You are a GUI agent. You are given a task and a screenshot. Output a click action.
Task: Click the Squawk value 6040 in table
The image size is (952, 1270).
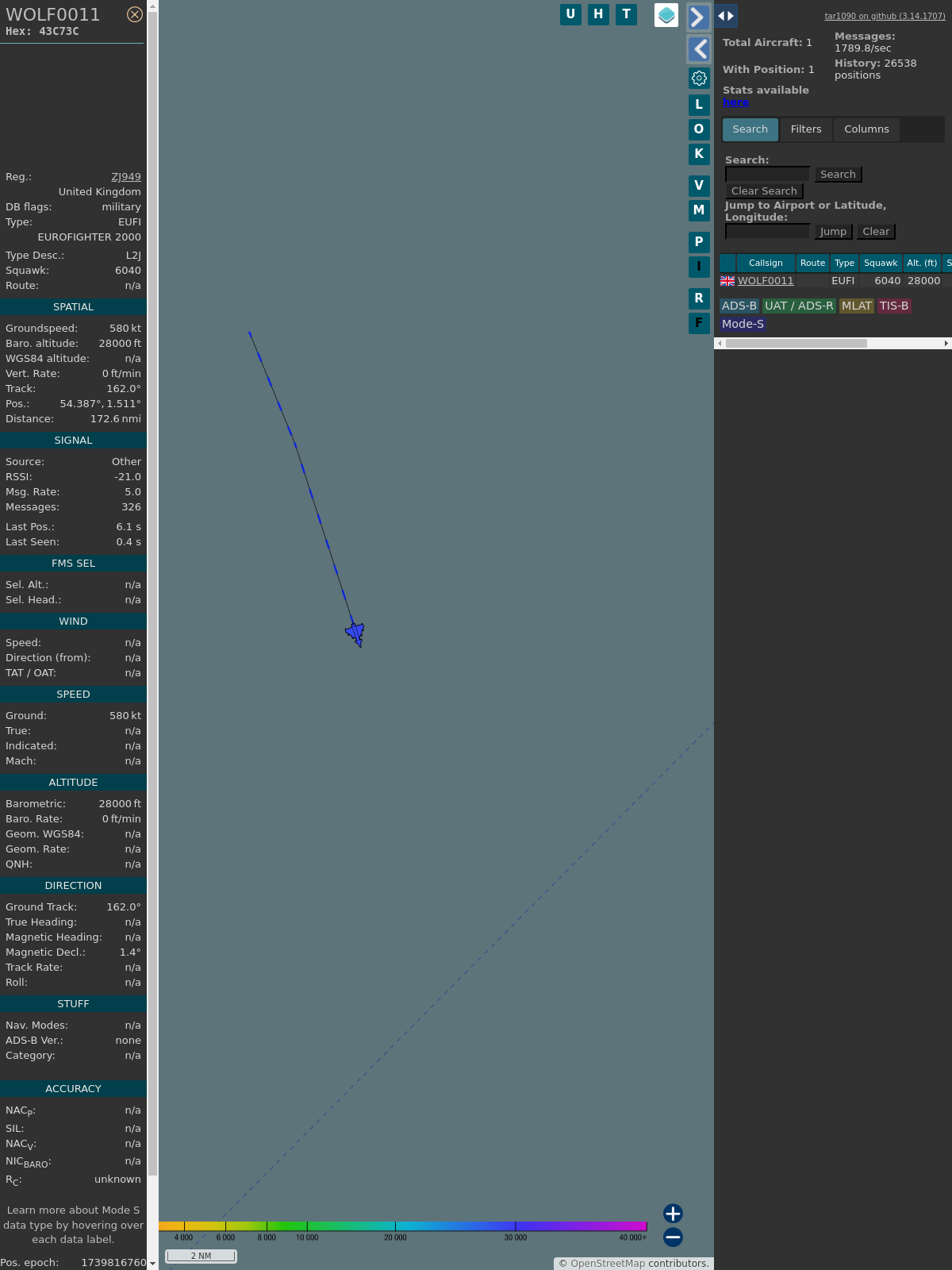pos(887,280)
